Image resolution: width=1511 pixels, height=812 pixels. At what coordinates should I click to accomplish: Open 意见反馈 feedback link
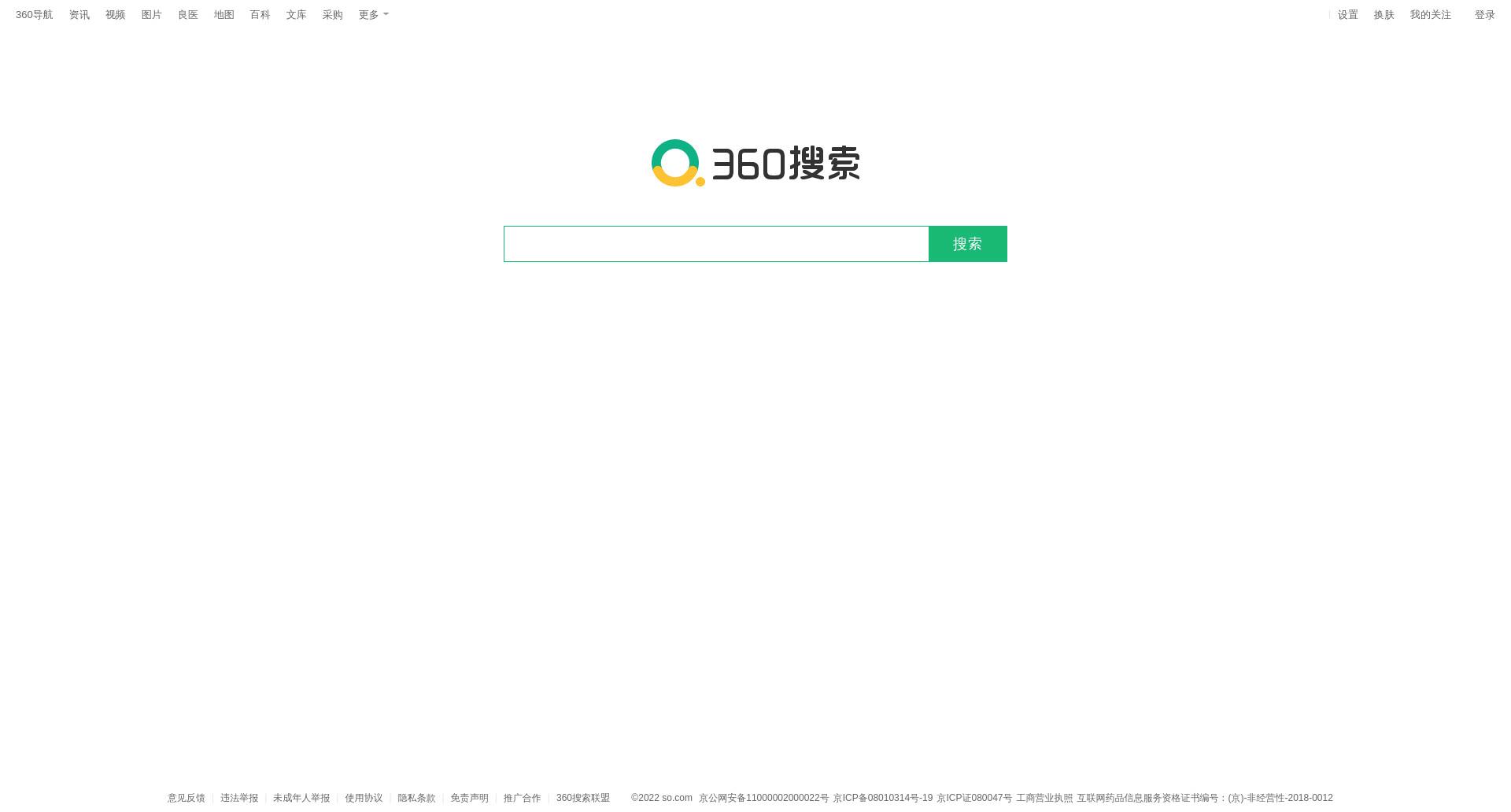coord(187,798)
